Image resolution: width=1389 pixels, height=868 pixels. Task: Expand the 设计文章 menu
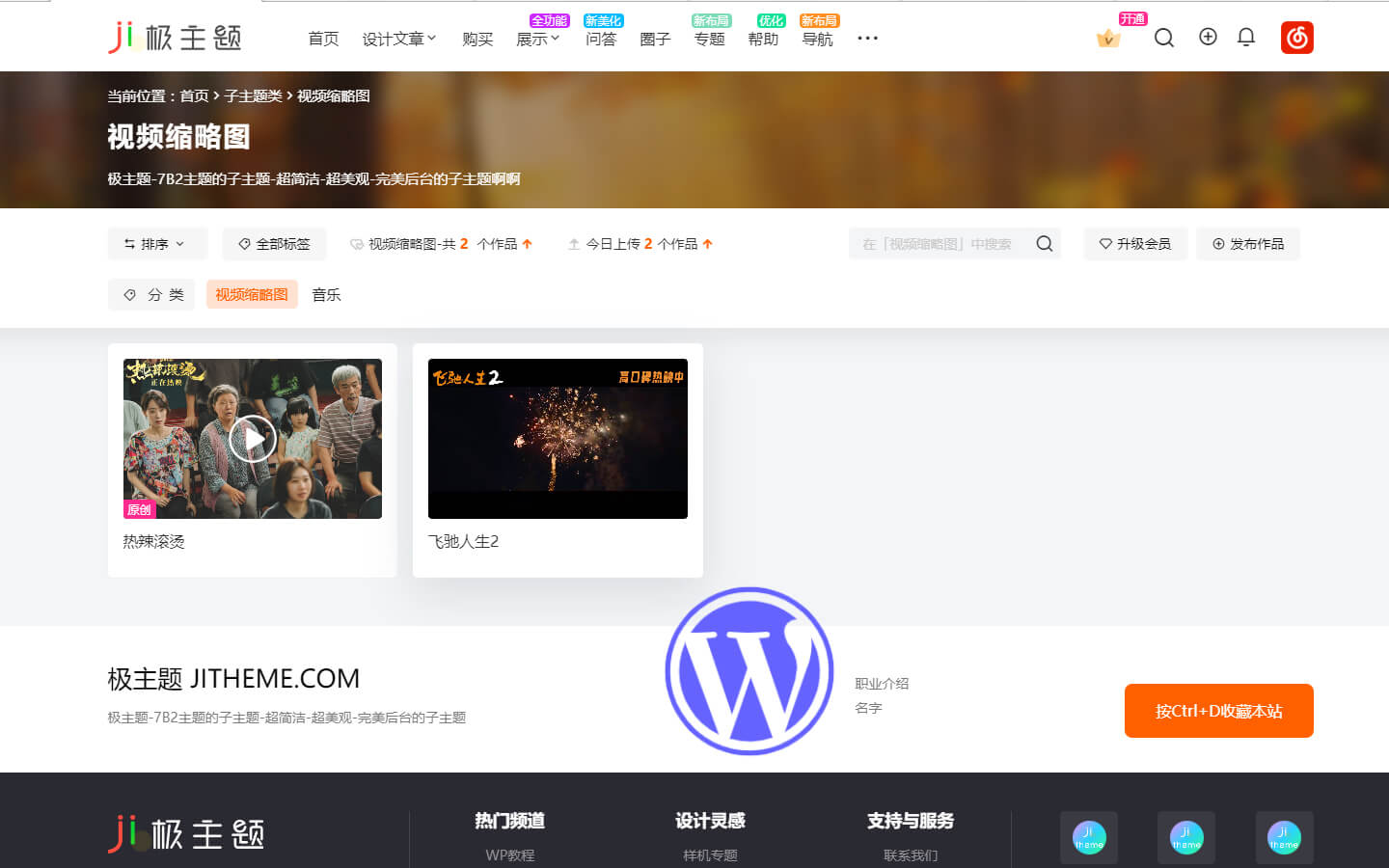[x=398, y=40]
